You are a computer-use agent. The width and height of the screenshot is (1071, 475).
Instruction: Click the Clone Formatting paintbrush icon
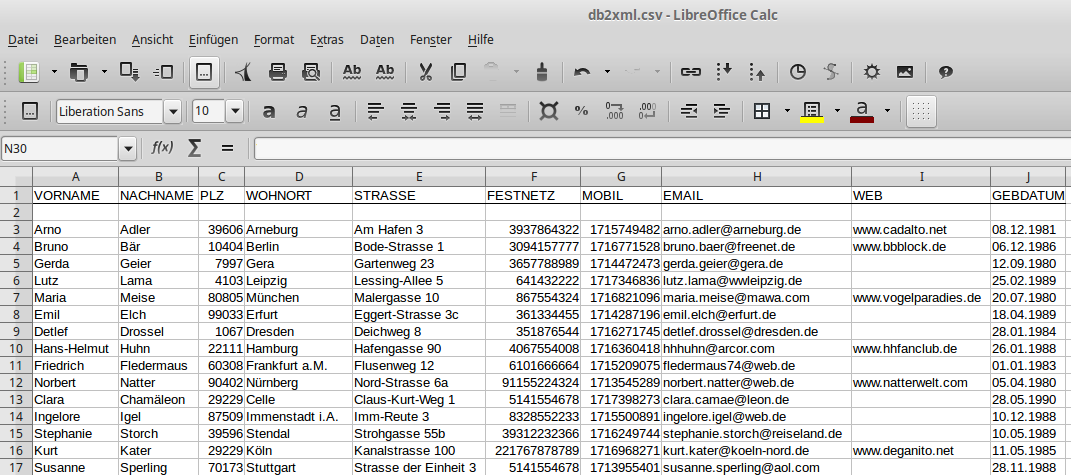point(542,72)
